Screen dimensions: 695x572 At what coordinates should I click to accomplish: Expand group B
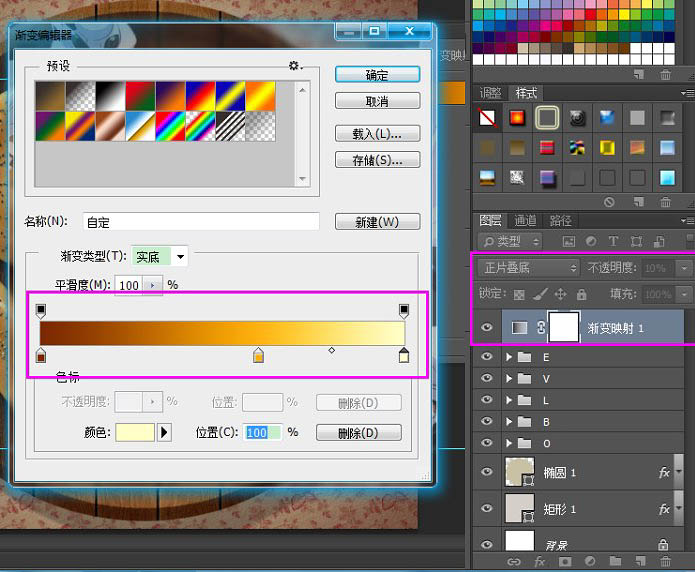pyautogui.click(x=509, y=421)
